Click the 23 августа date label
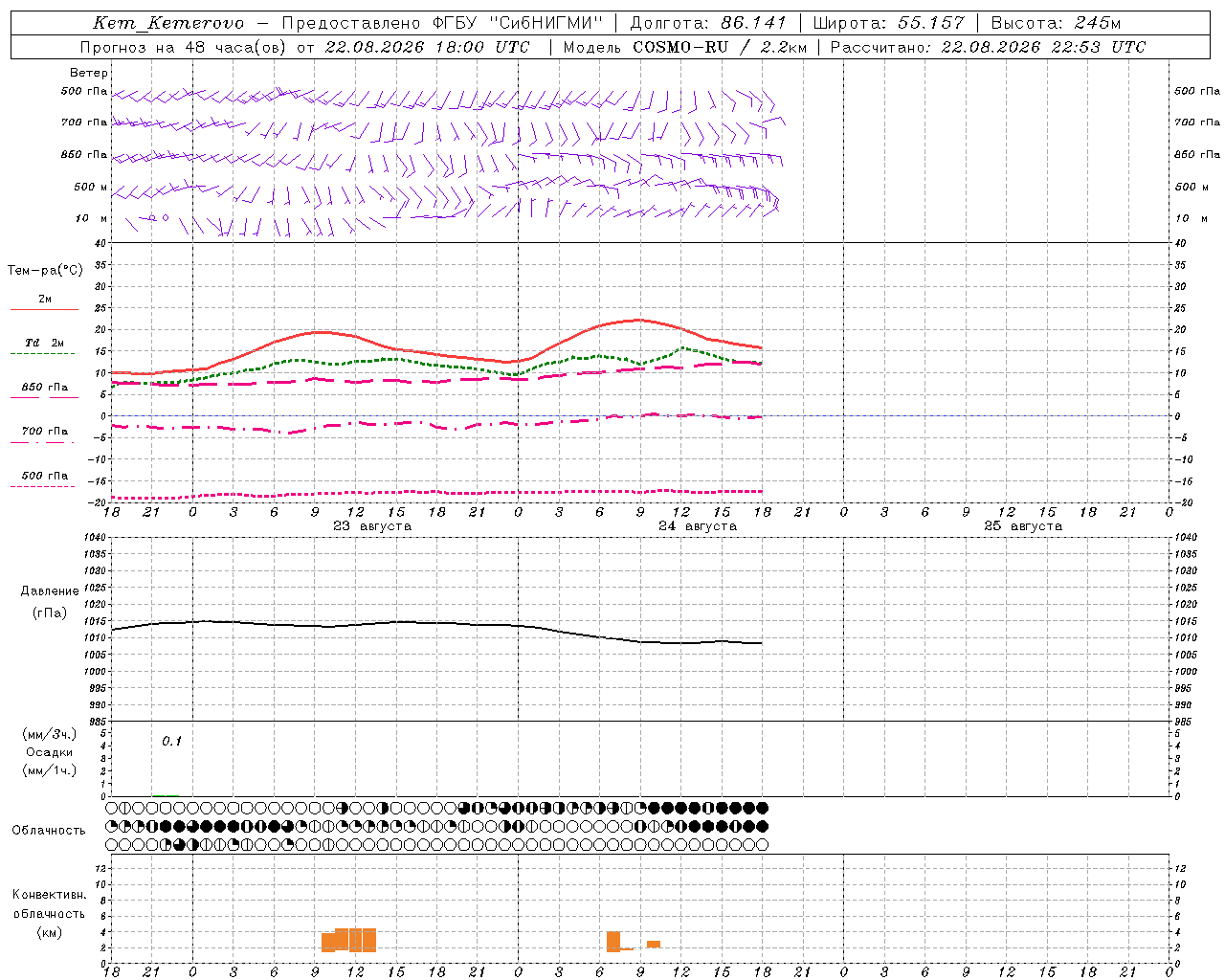This screenshot has width=1225, height=980. click(x=372, y=526)
